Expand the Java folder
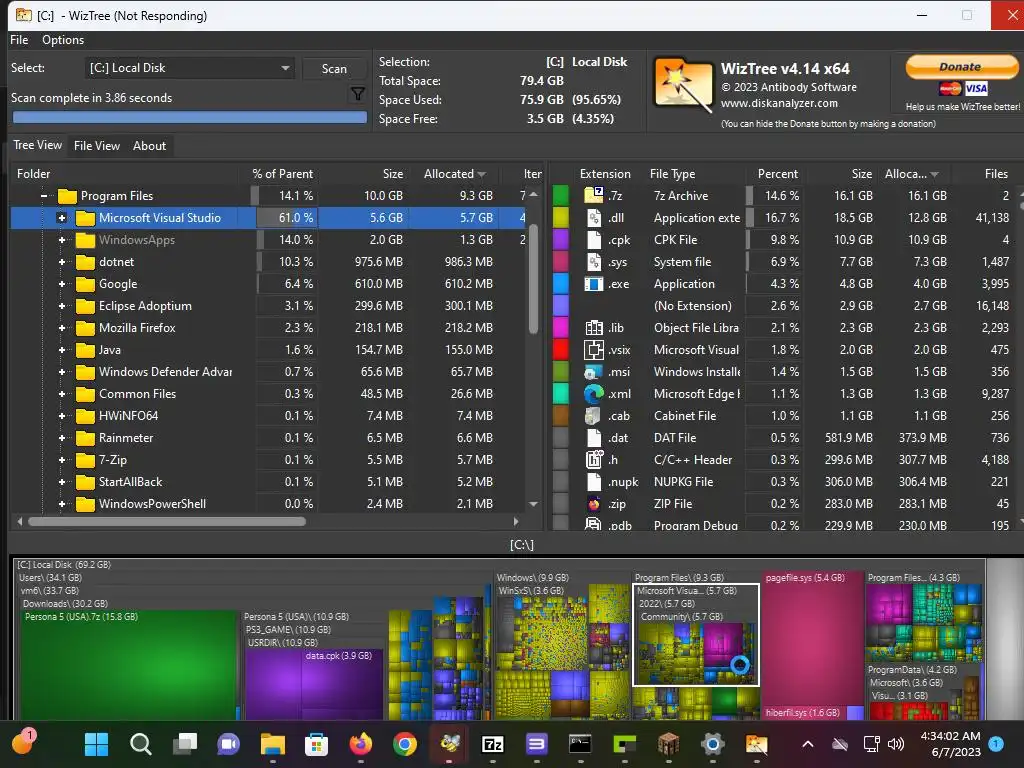 click(62, 350)
